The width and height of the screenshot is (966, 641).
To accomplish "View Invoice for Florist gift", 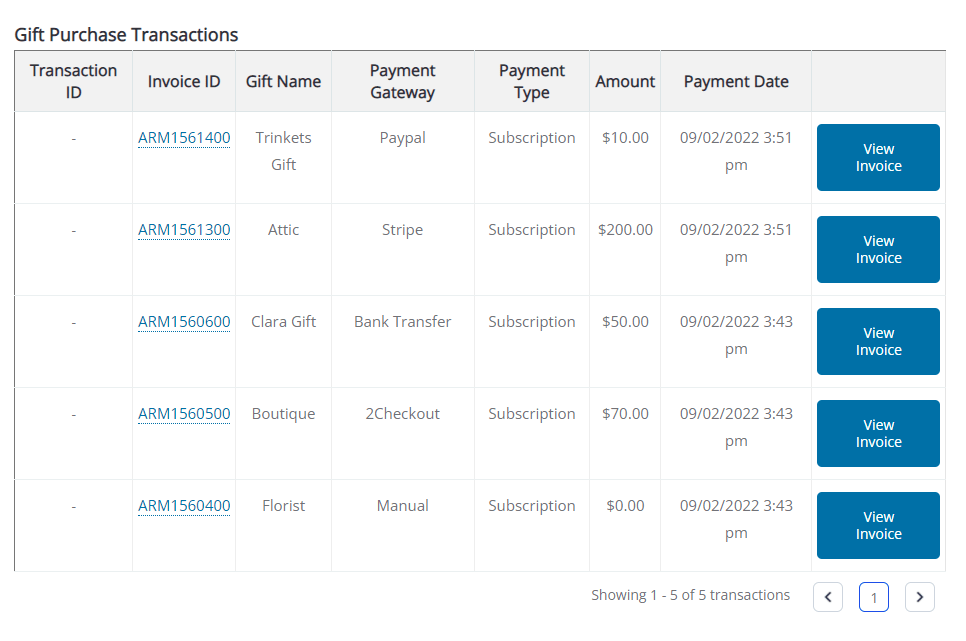I will click(878, 525).
